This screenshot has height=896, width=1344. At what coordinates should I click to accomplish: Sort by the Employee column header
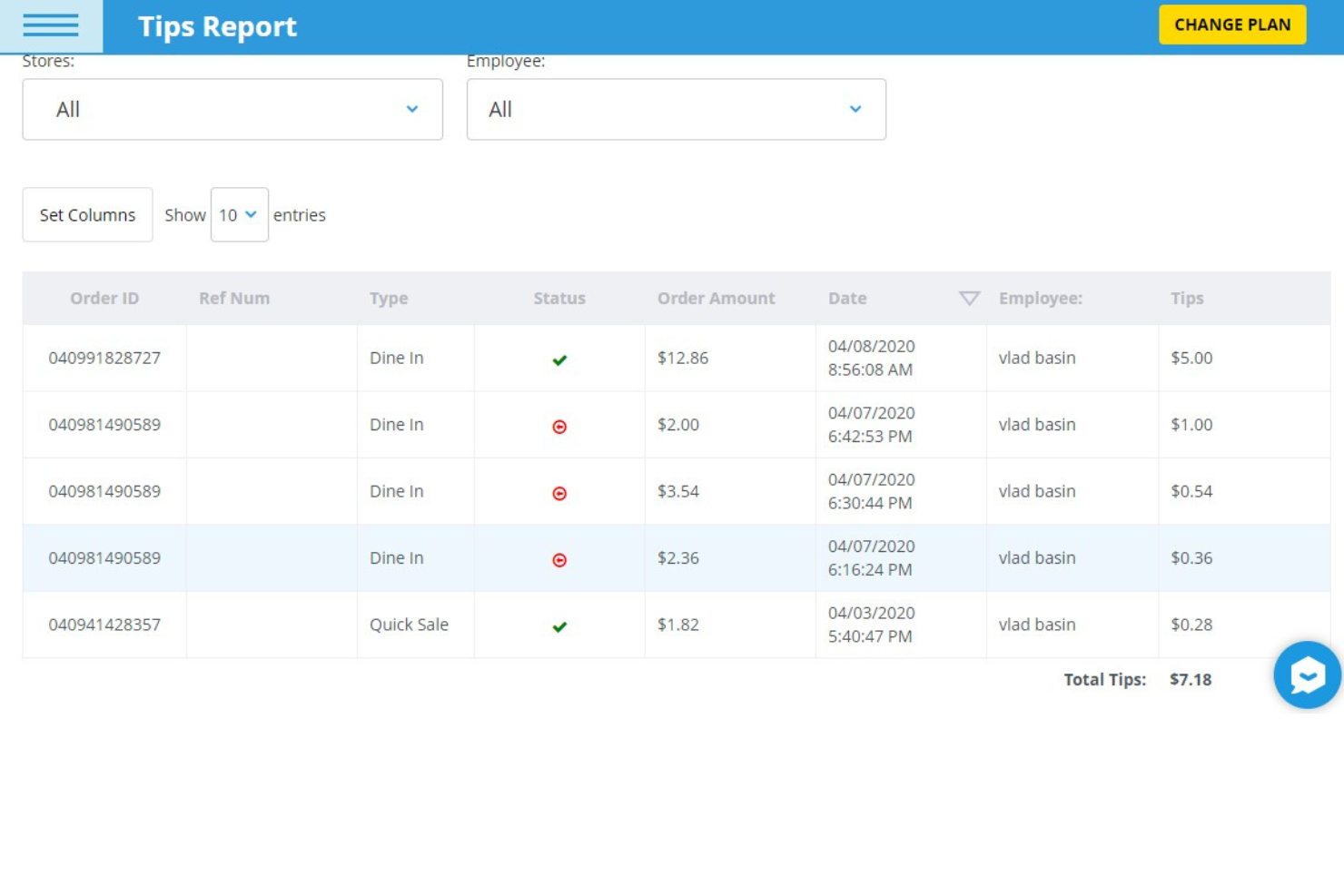click(x=1041, y=298)
